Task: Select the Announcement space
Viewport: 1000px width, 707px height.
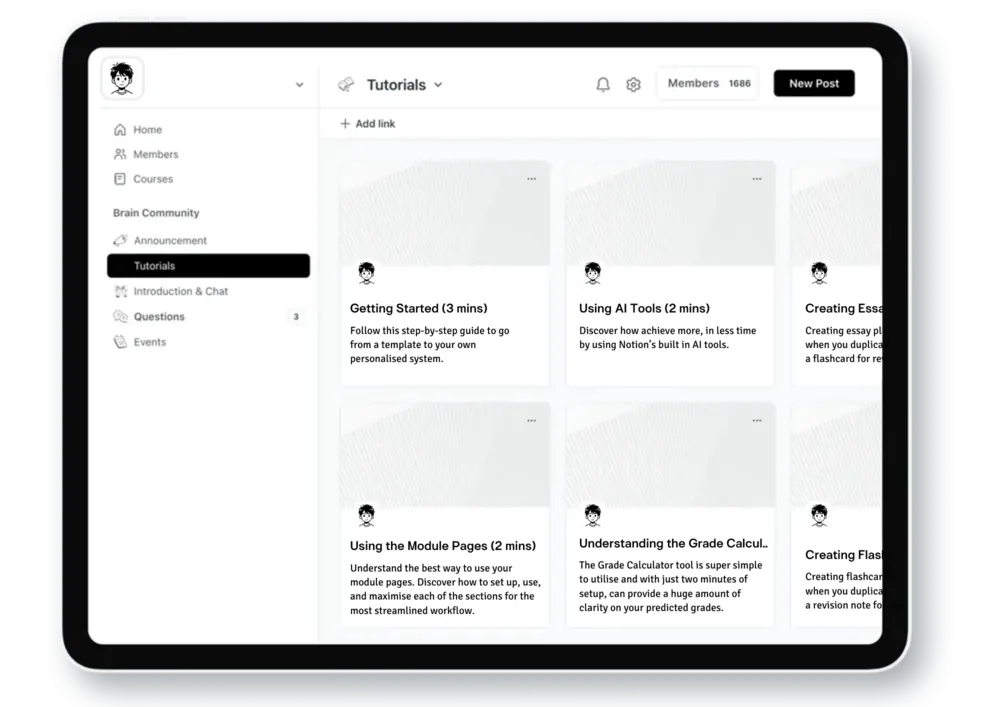Action: coord(209,240)
